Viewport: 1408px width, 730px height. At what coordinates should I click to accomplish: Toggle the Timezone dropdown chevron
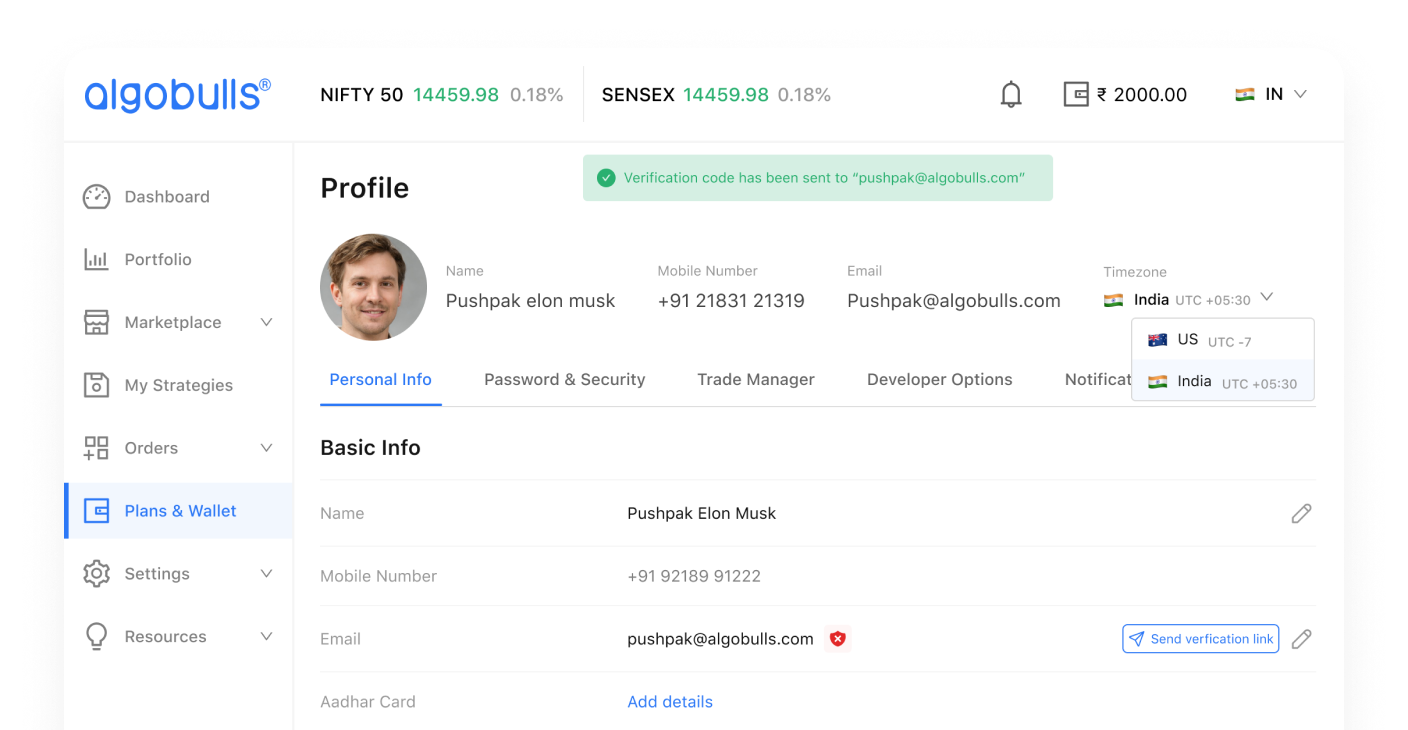coord(1267,297)
